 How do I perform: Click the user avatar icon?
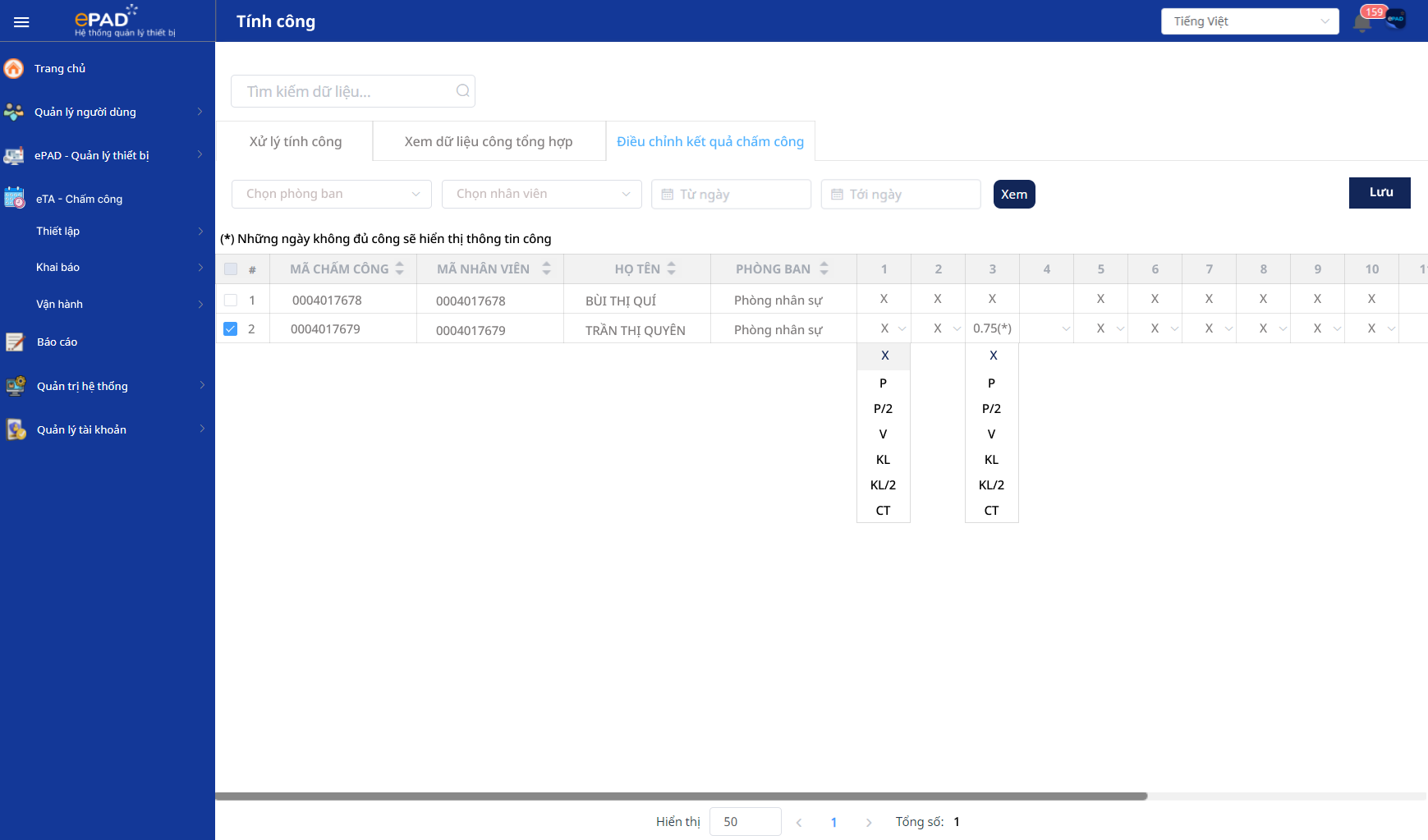1396,20
